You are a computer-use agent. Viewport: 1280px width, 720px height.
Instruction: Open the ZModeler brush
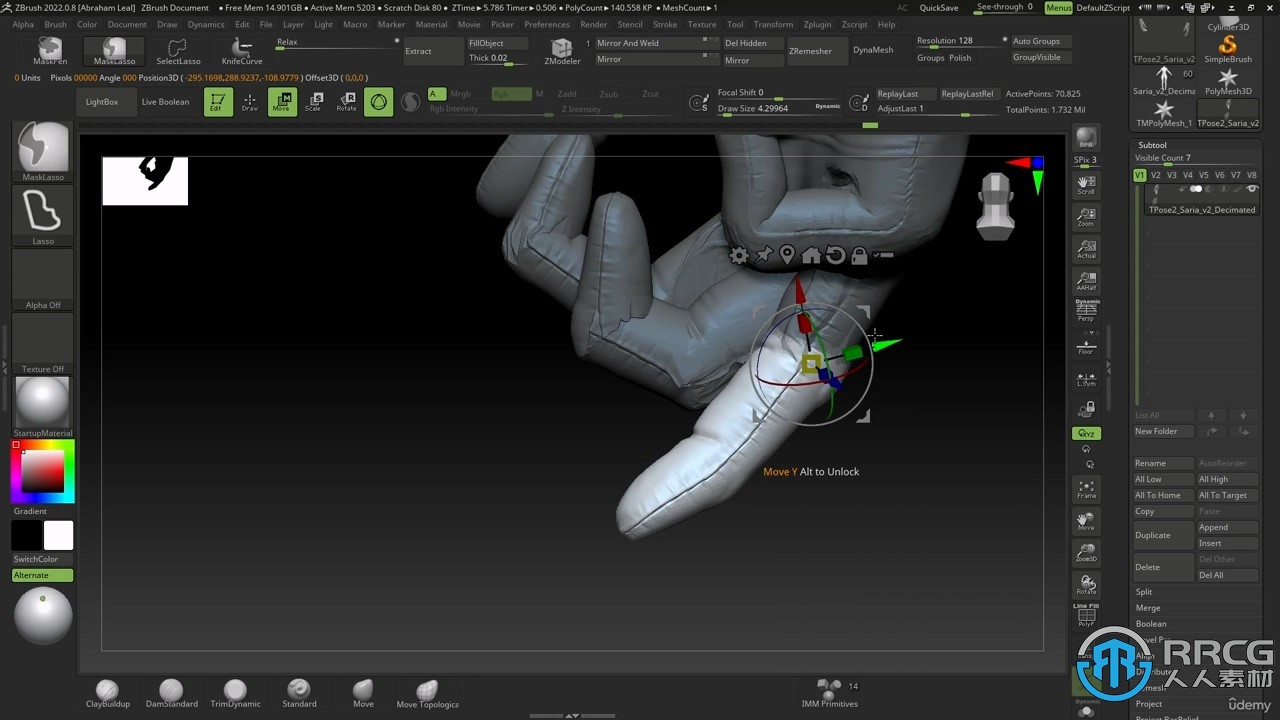click(x=562, y=51)
